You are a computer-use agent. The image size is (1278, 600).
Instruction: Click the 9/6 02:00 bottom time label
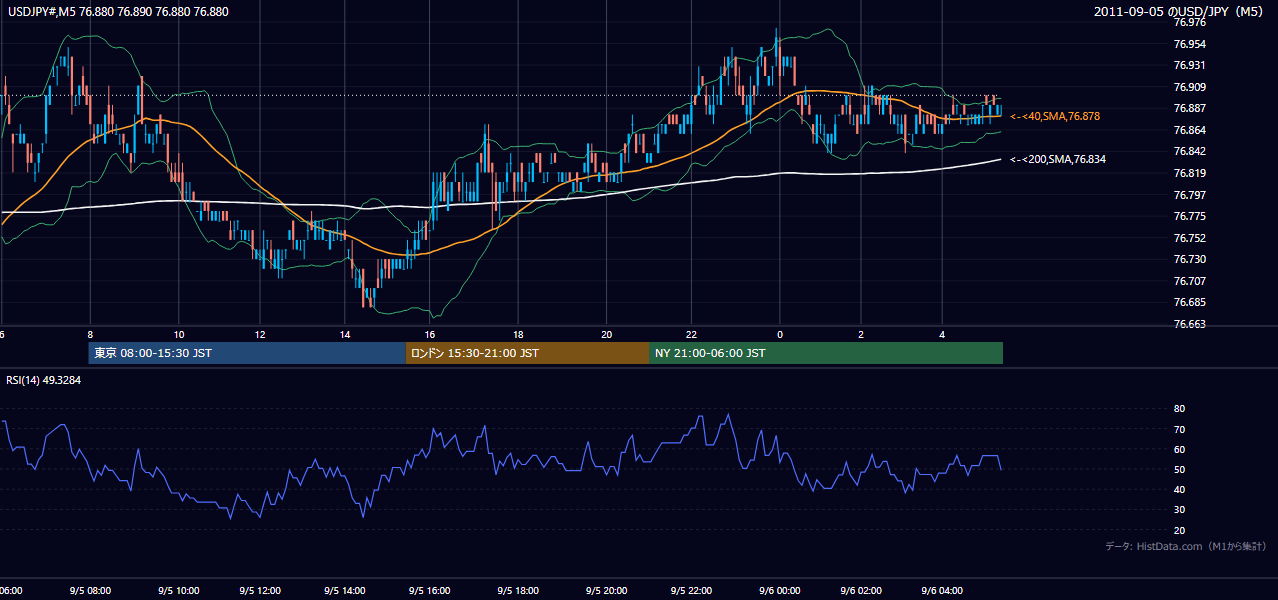click(859, 591)
